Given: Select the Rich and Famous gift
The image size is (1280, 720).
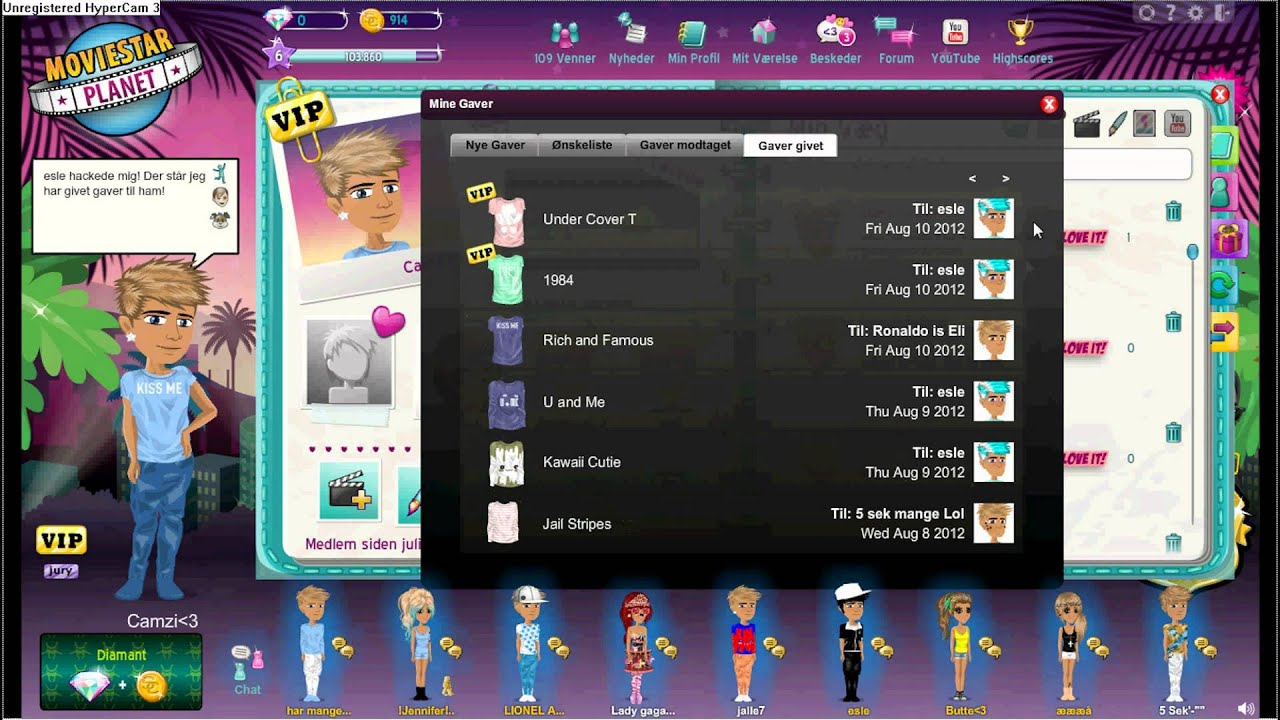Looking at the screenshot, I should pyautogui.click(x=742, y=341).
